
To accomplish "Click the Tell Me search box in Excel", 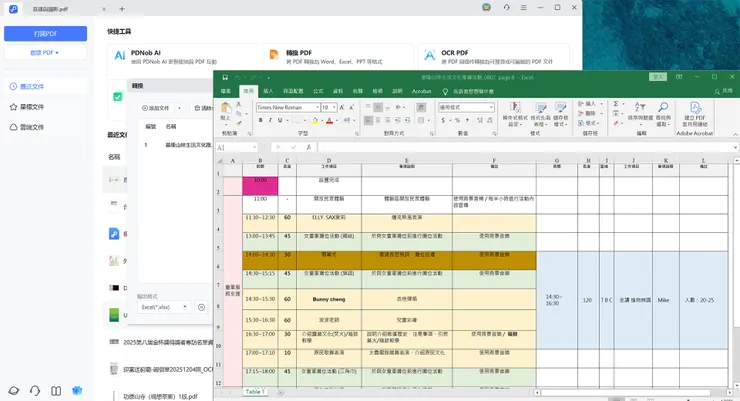I will coord(468,91).
